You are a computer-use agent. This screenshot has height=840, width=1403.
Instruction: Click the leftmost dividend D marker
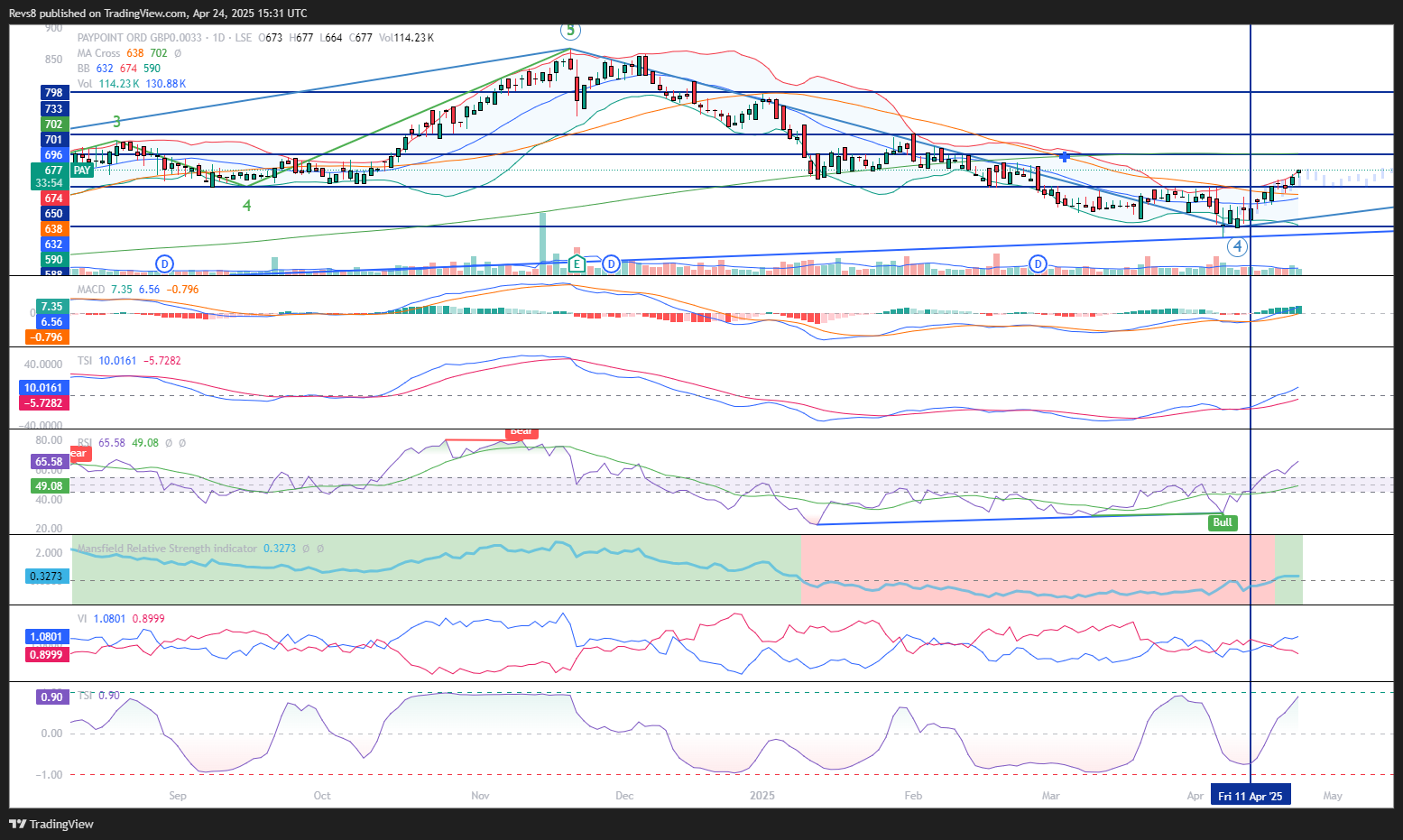164,263
